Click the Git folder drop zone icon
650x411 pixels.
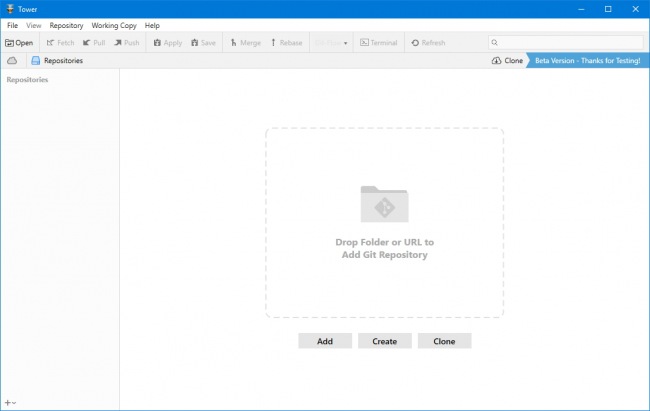pyautogui.click(x=384, y=204)
